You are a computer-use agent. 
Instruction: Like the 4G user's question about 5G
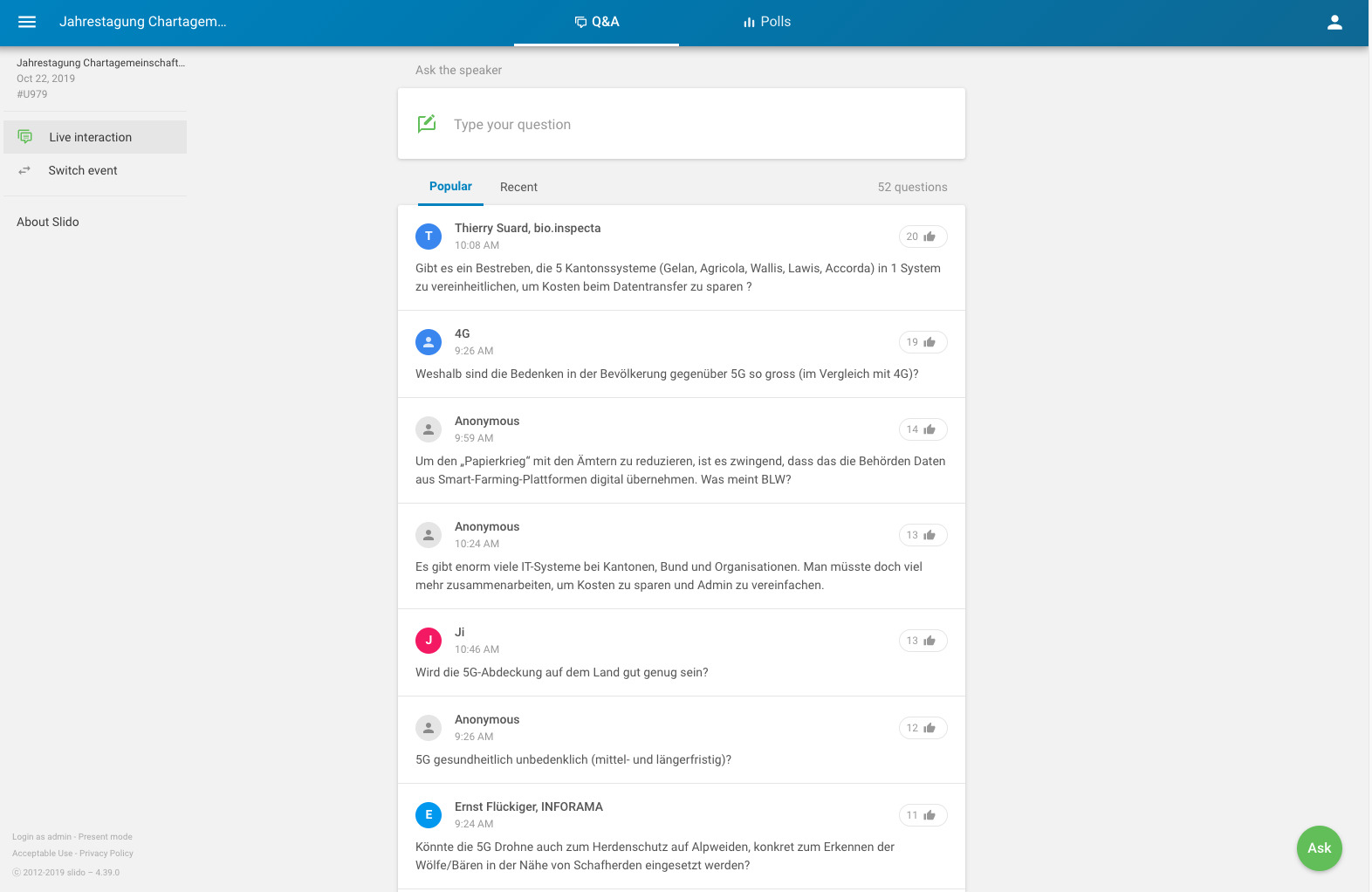click(923, 342)
